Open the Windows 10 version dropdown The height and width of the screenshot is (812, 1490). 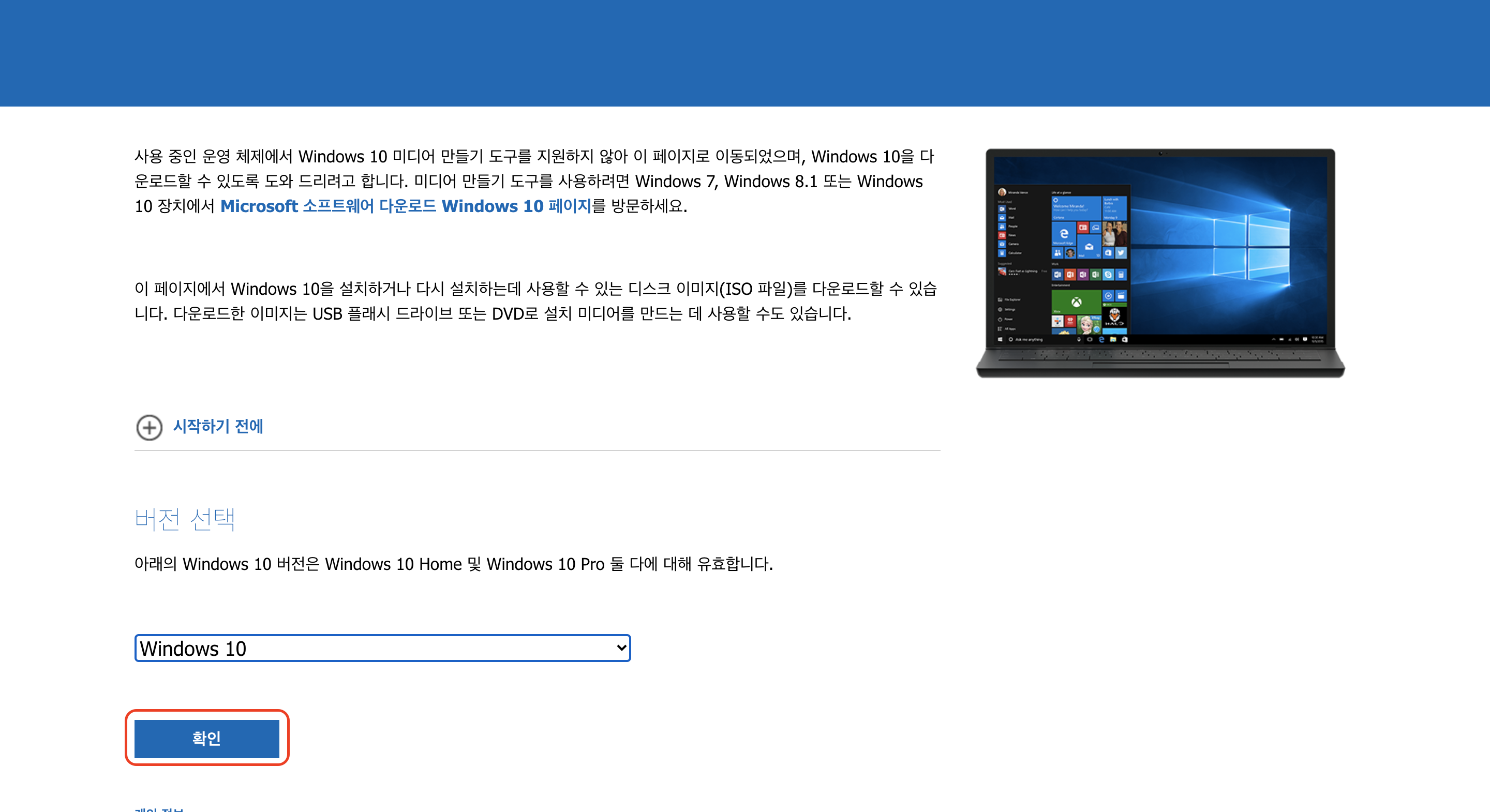tap(382, 649)
